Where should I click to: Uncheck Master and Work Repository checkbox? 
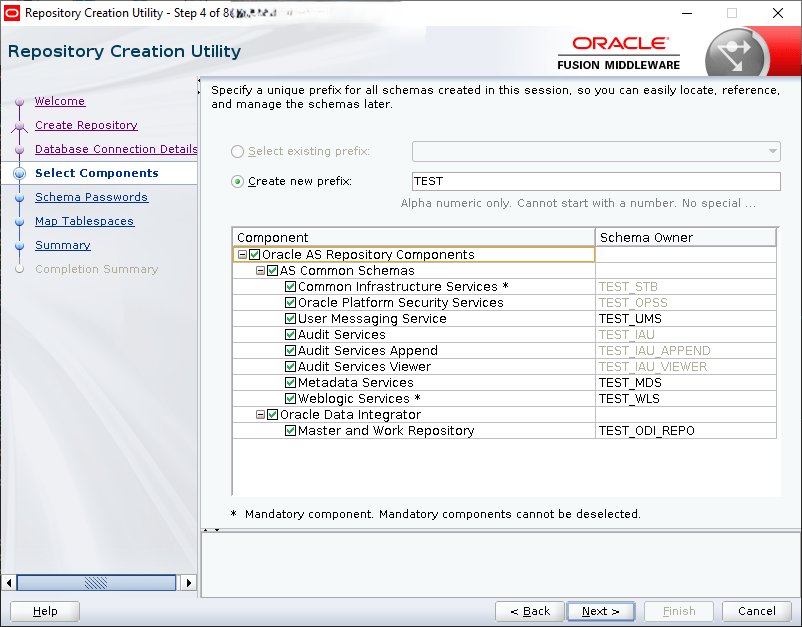pyautogui.click(x=291, y=431)
